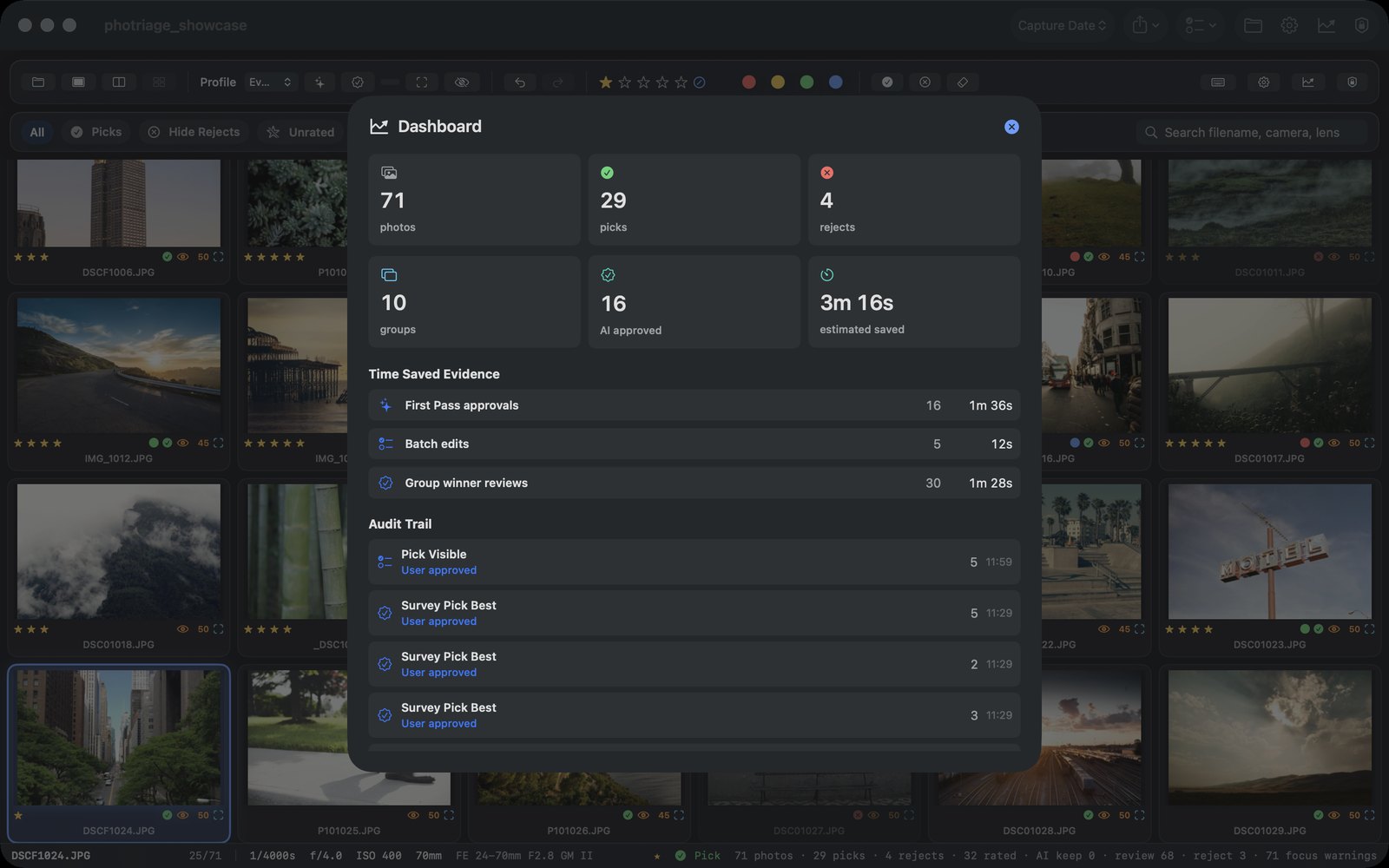The height and width of the screenshot is (868, 1389).
Task: Toggle eye icon under DSCF1006.JPG
Action: coord(182,257)
